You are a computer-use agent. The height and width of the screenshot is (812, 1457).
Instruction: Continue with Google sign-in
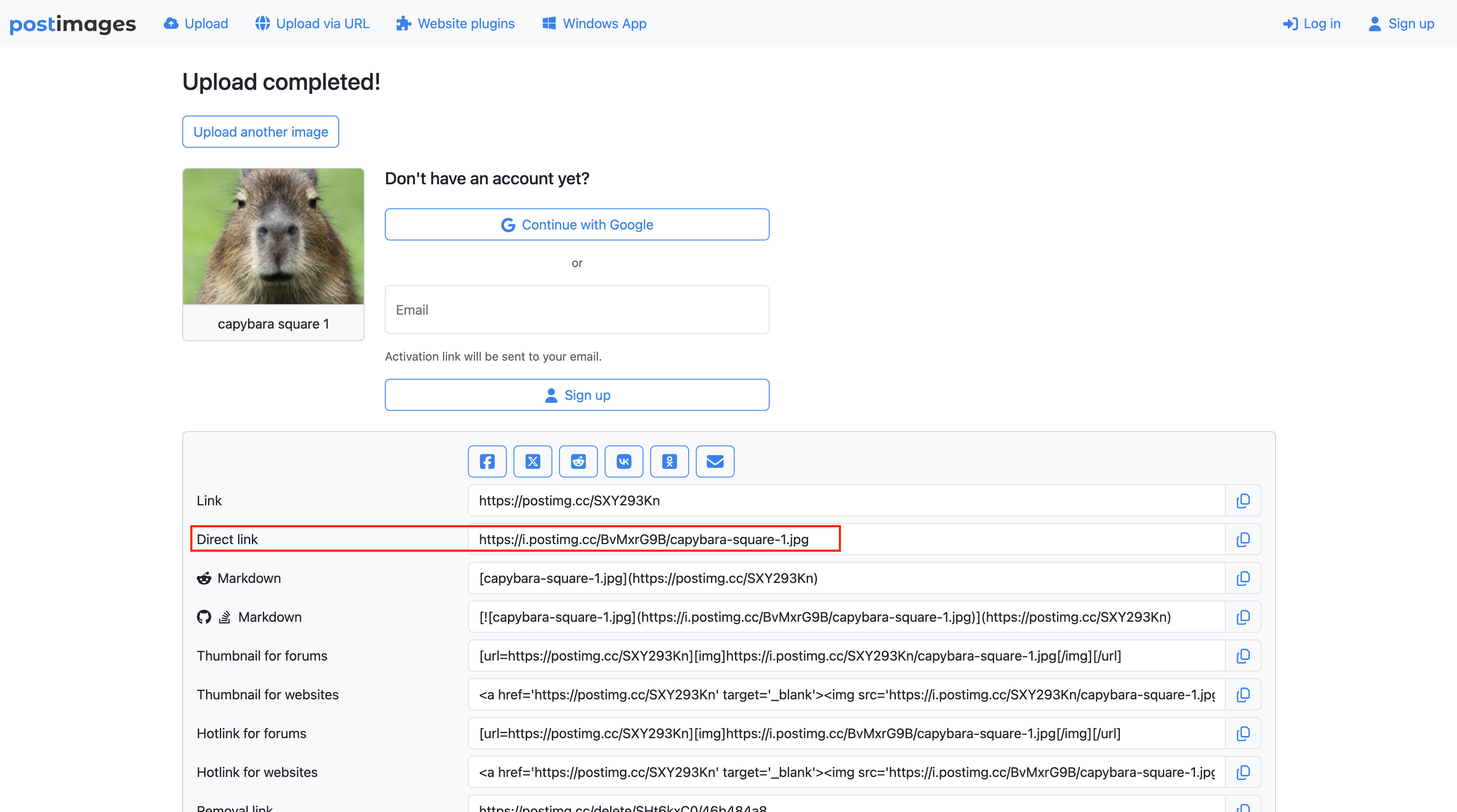click(577, 224)
